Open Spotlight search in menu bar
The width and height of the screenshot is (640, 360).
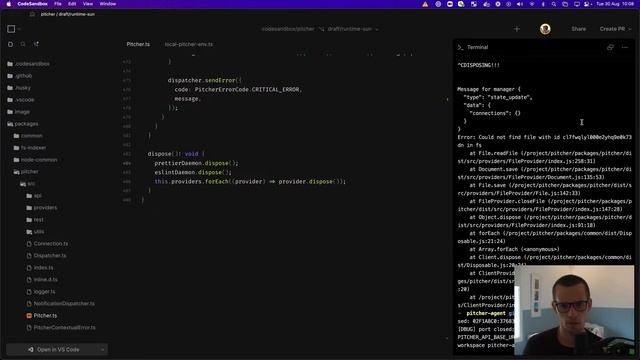553,4
